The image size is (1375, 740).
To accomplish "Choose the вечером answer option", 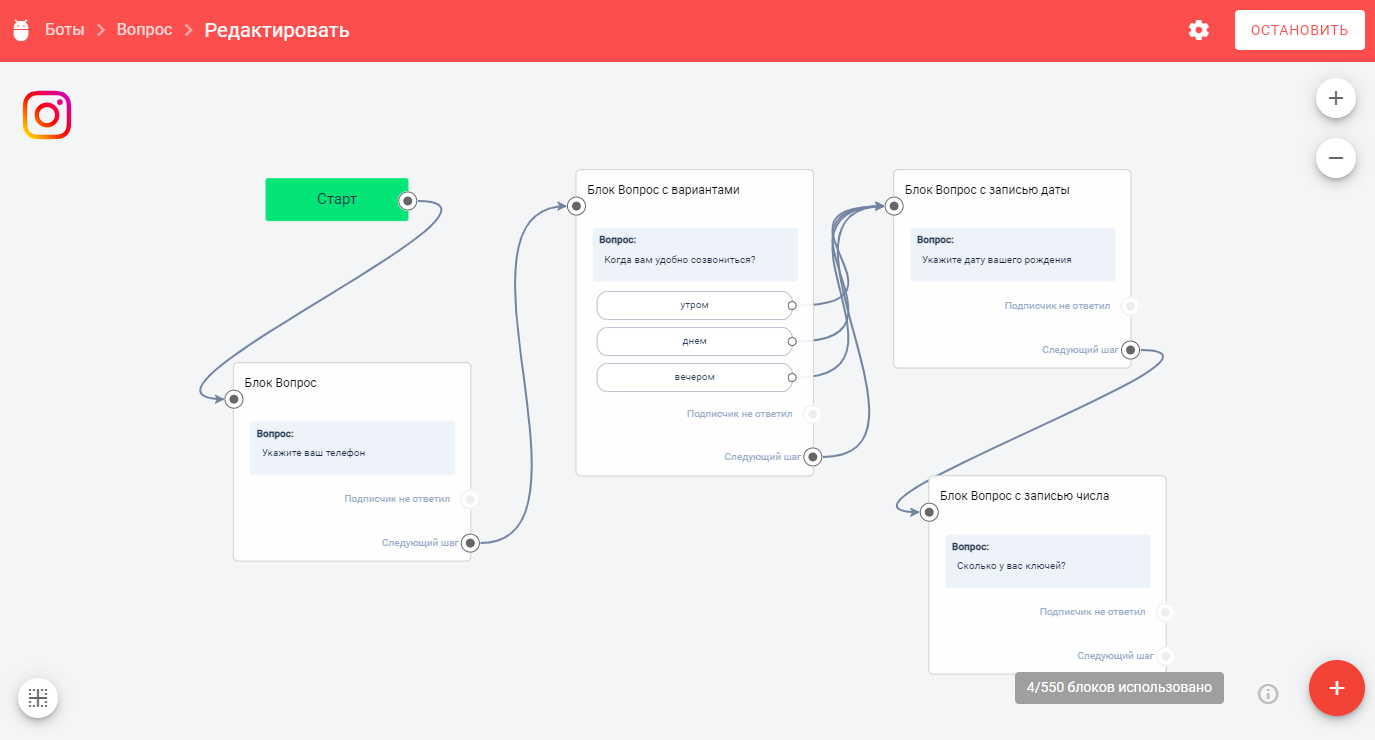I will 694,377.
